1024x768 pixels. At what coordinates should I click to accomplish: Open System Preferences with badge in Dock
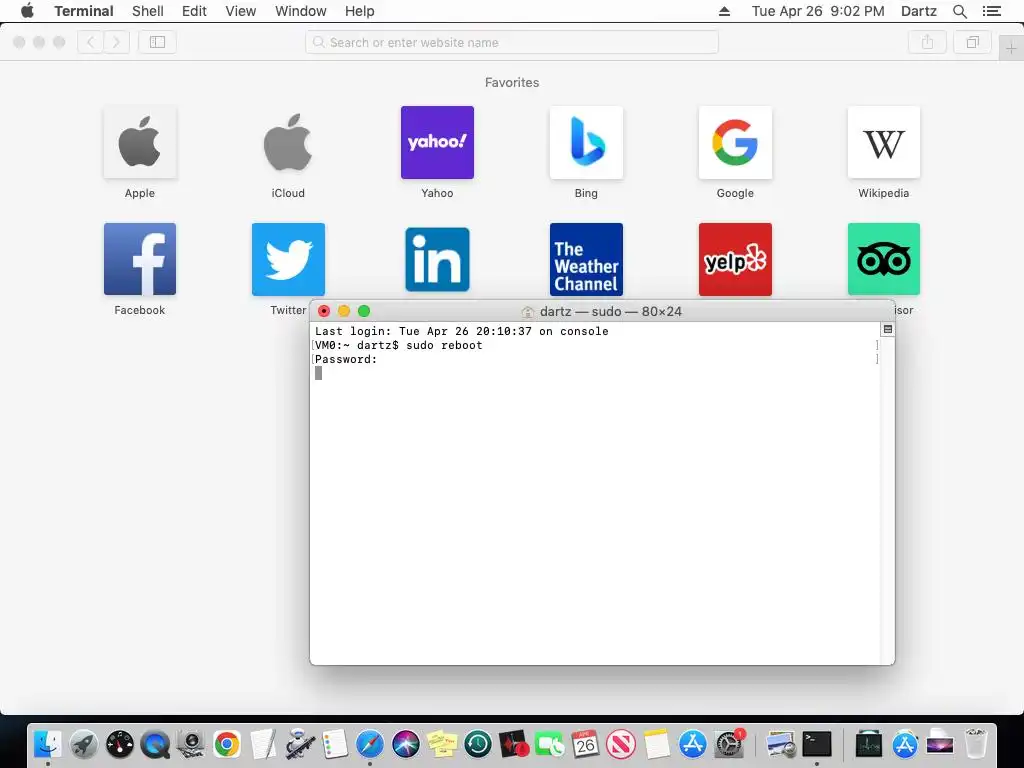pyautogui.click(x=729, y=744)
